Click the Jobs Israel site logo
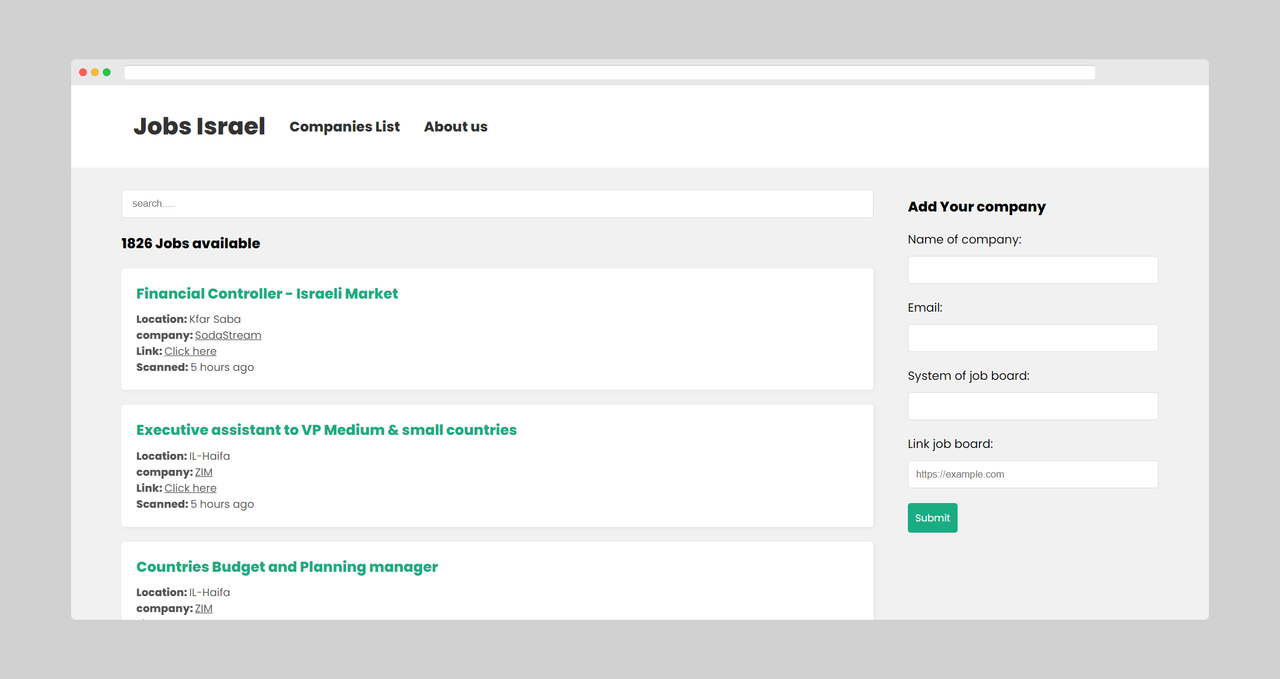This screenshot has height=679, width=1280. pos(199,126)
